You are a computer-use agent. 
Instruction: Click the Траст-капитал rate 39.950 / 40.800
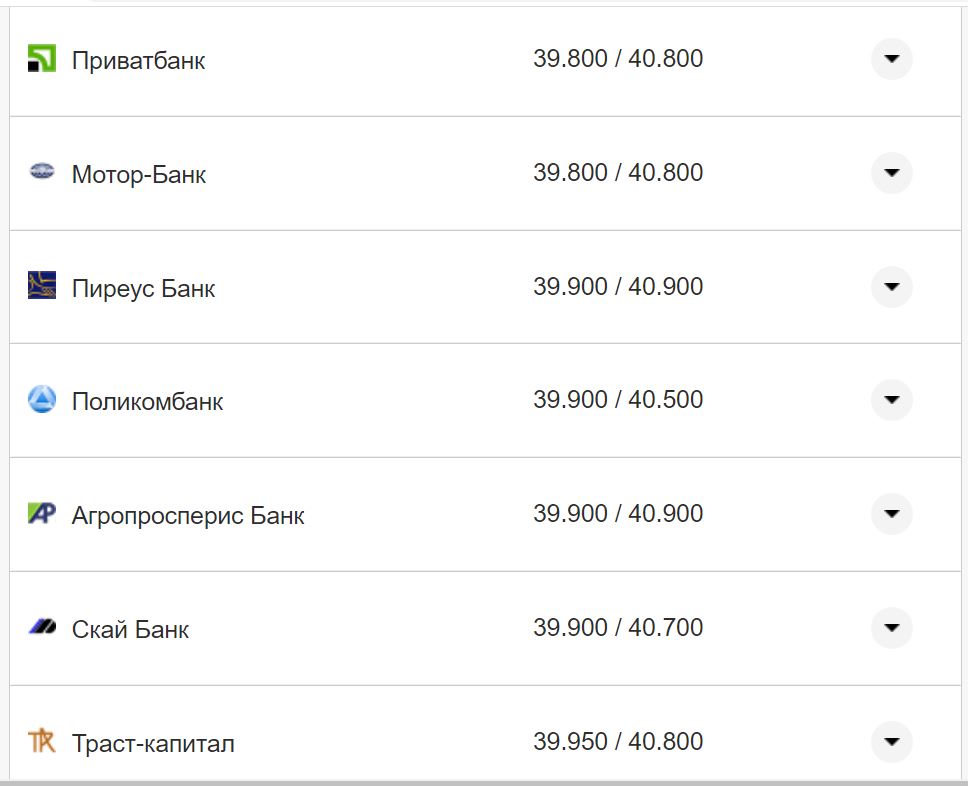(617, 742)
